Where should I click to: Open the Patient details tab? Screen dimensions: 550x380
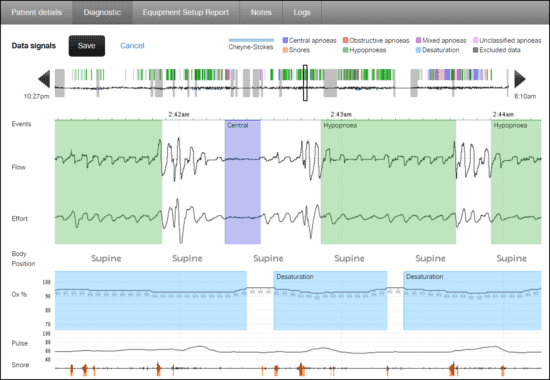pos(36,12)
